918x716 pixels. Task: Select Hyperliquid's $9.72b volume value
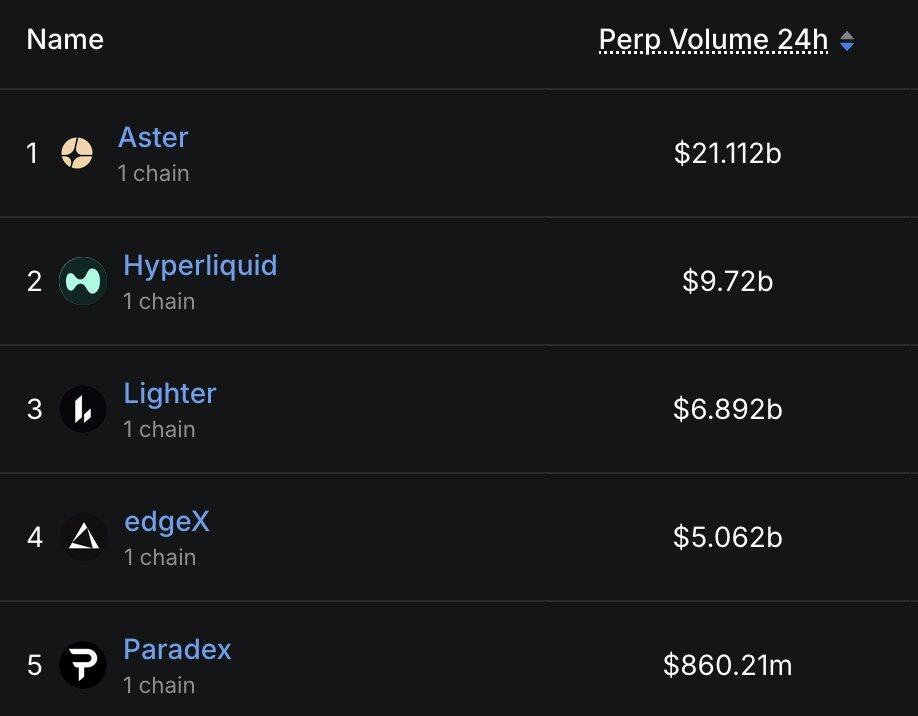click(x=728, y=281)
